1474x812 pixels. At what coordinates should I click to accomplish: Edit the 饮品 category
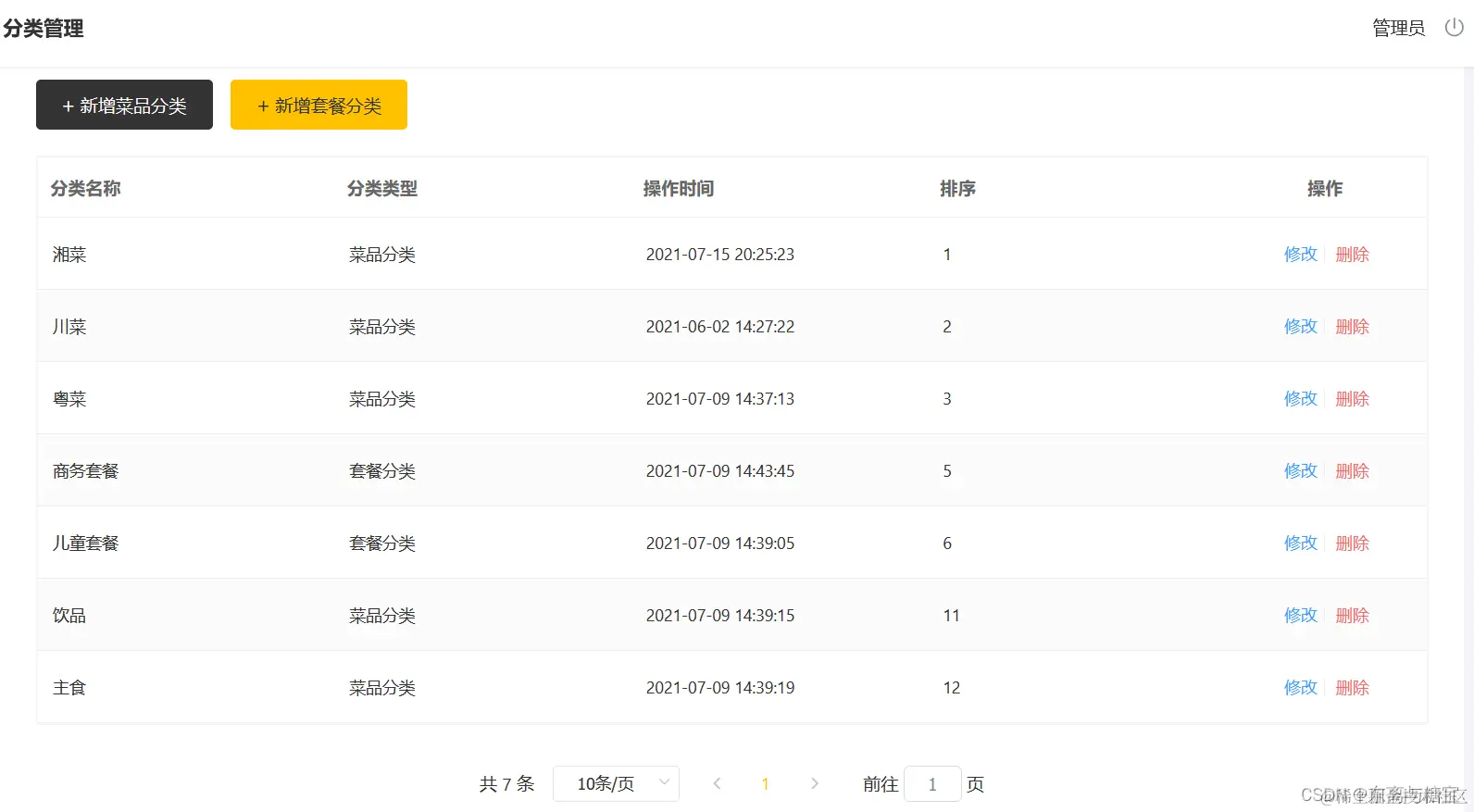1300,615
